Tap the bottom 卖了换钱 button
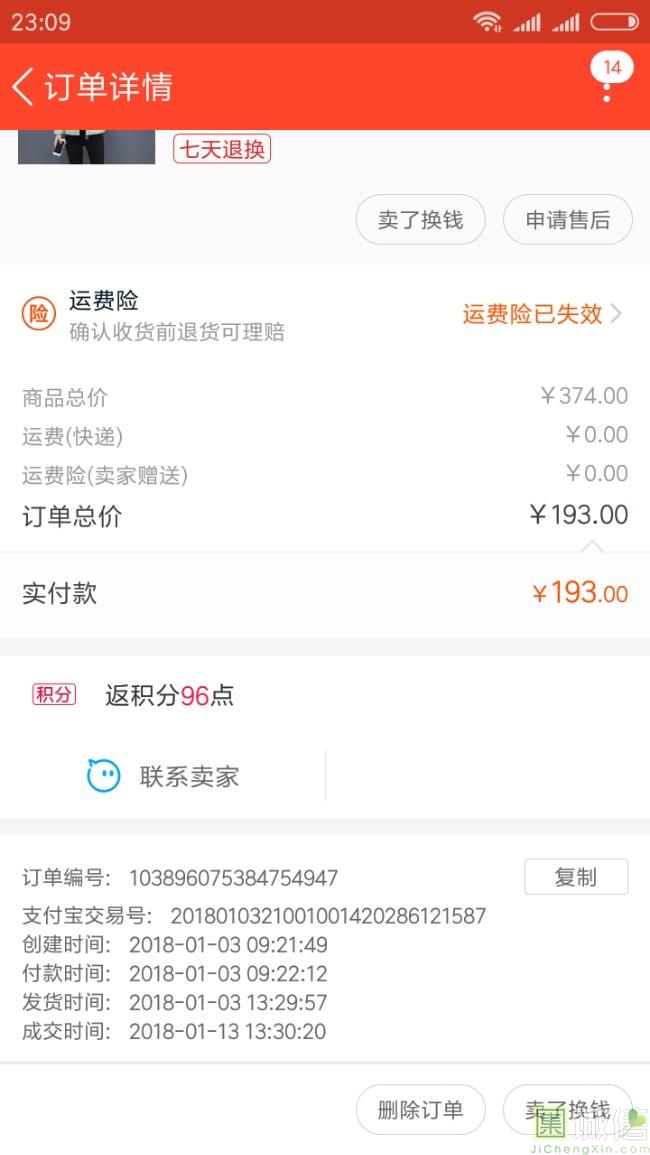Image resolution: width=650 pixels, height=1155 pixels. [x=567, y=1110]
